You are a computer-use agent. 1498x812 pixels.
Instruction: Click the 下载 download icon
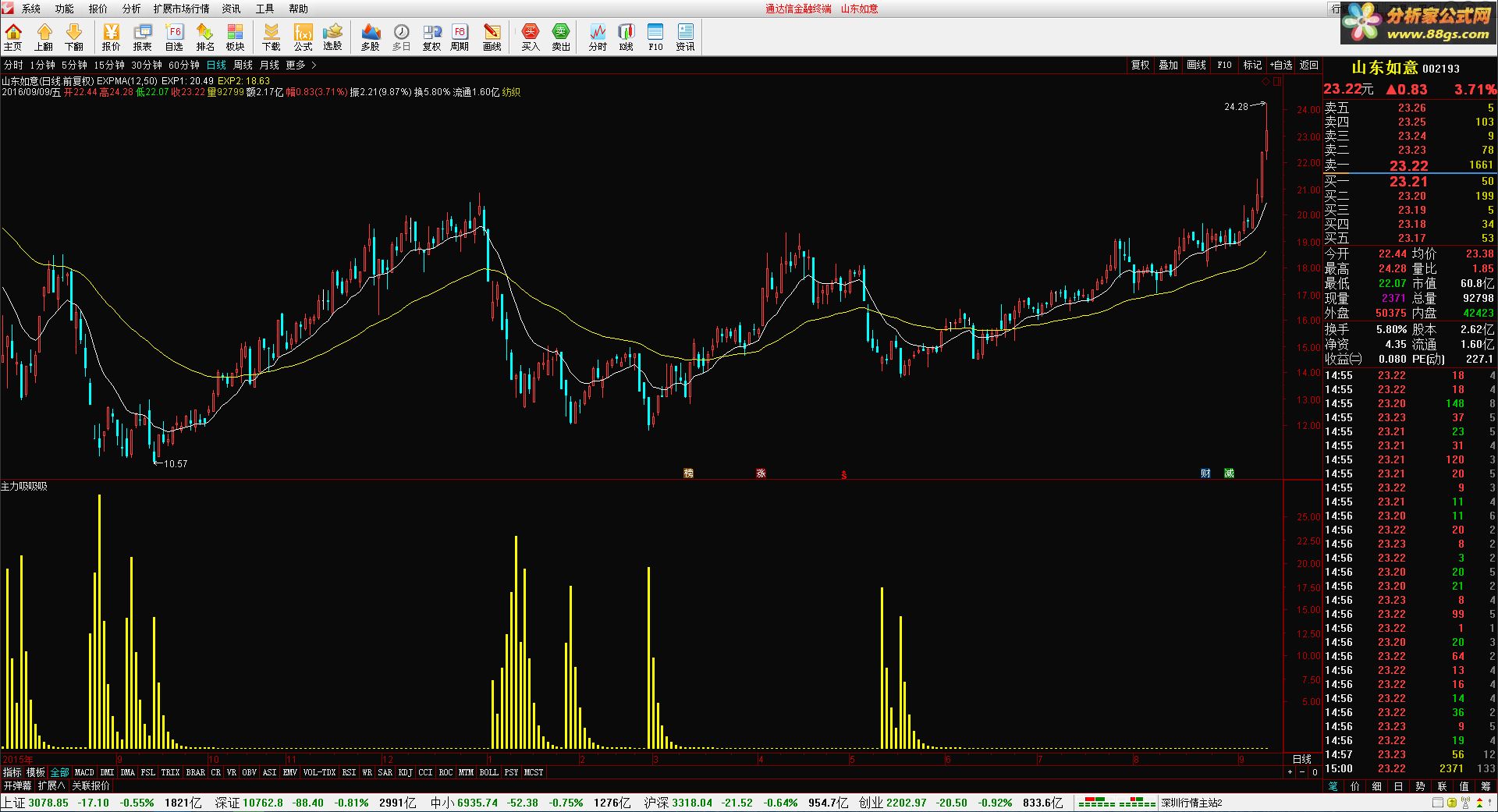[x=271, y=37]
